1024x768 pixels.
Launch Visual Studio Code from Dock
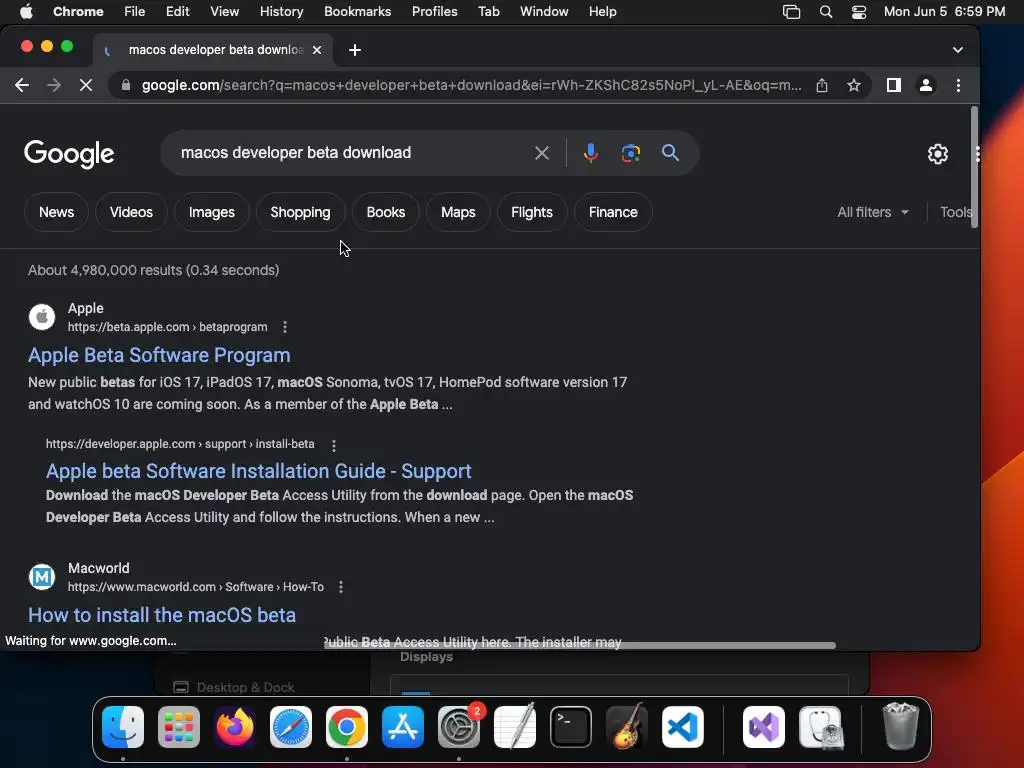coord(682,727)
